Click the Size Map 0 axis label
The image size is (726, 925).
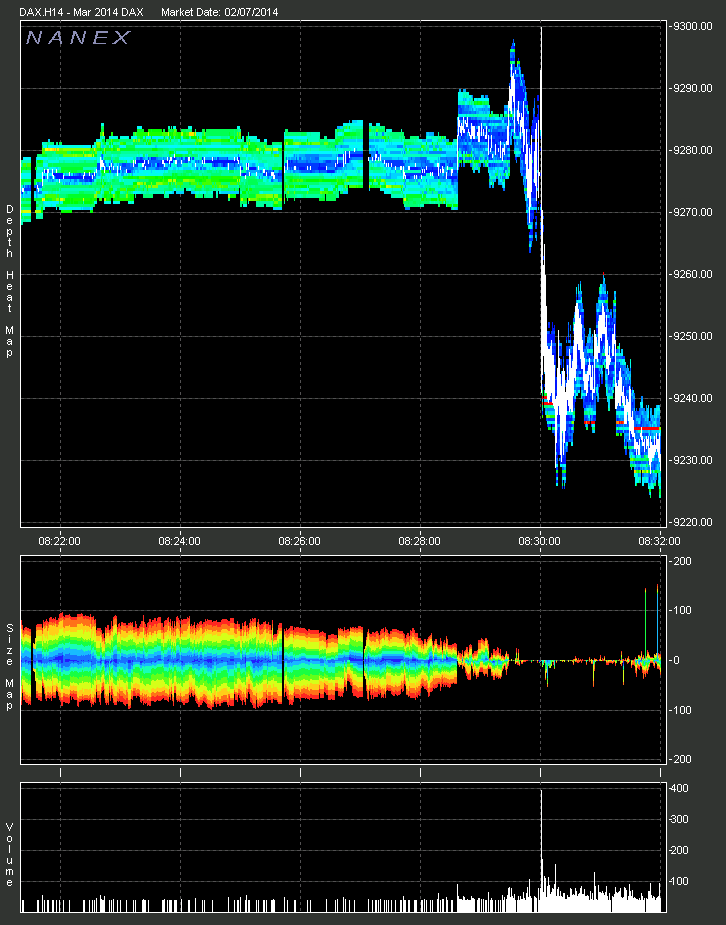coord(677,660)
